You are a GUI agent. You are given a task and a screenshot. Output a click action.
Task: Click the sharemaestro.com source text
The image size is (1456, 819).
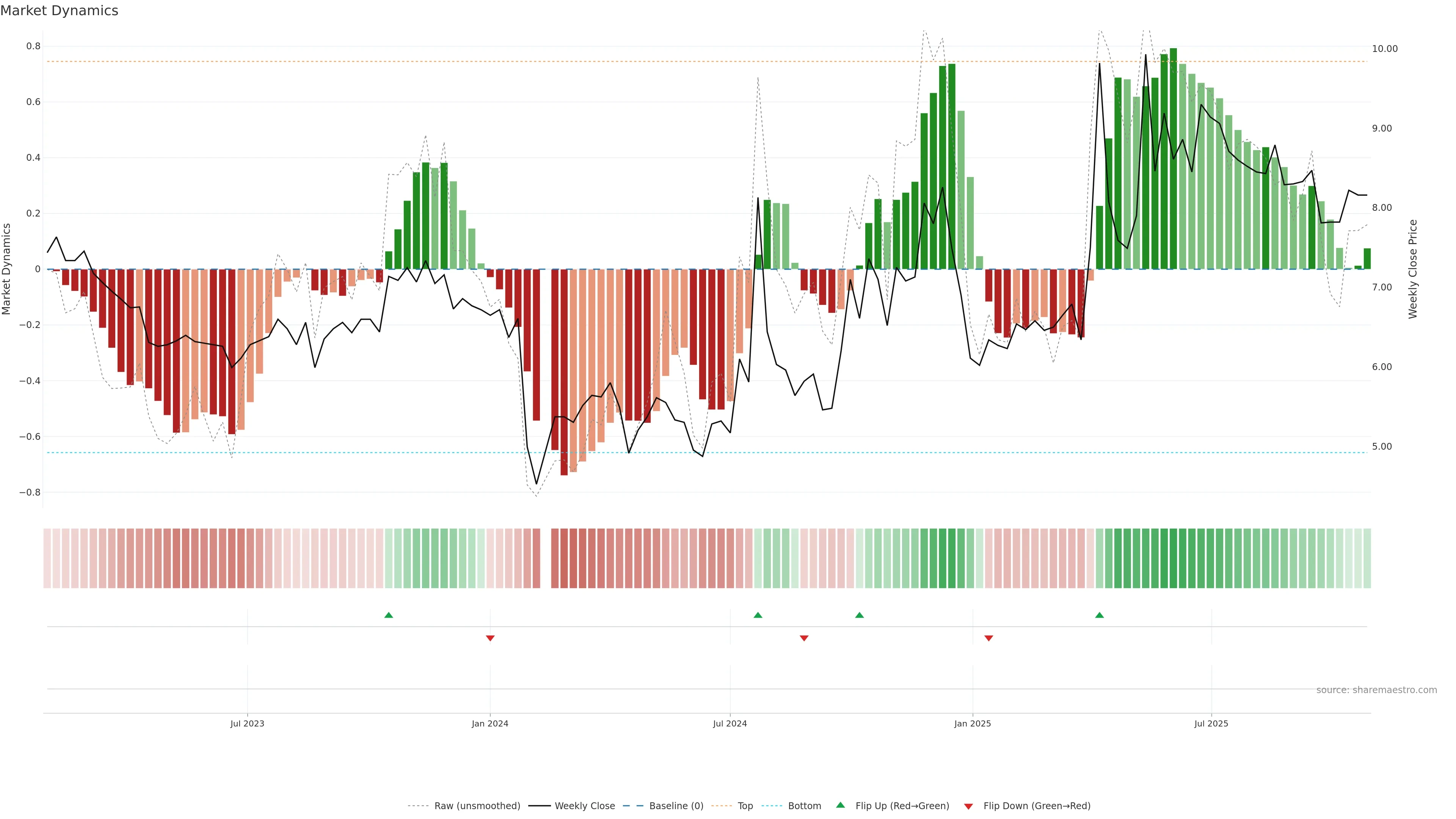1376,690
